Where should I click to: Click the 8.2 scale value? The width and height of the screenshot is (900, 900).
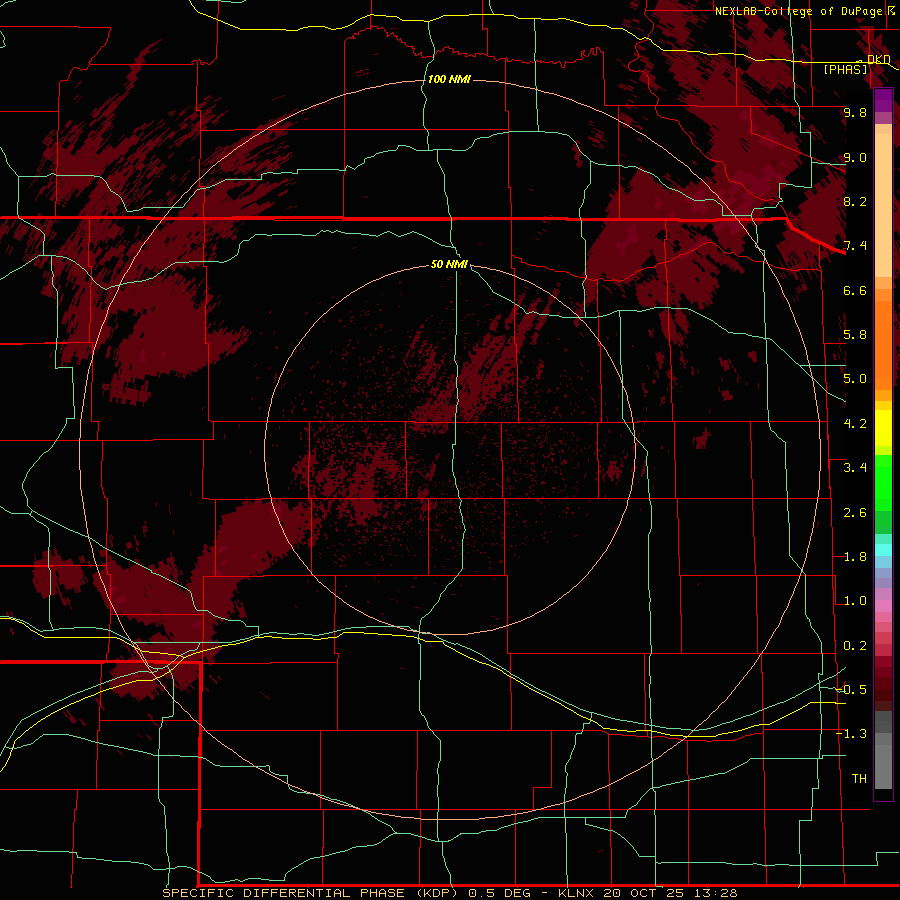[855, 201]
